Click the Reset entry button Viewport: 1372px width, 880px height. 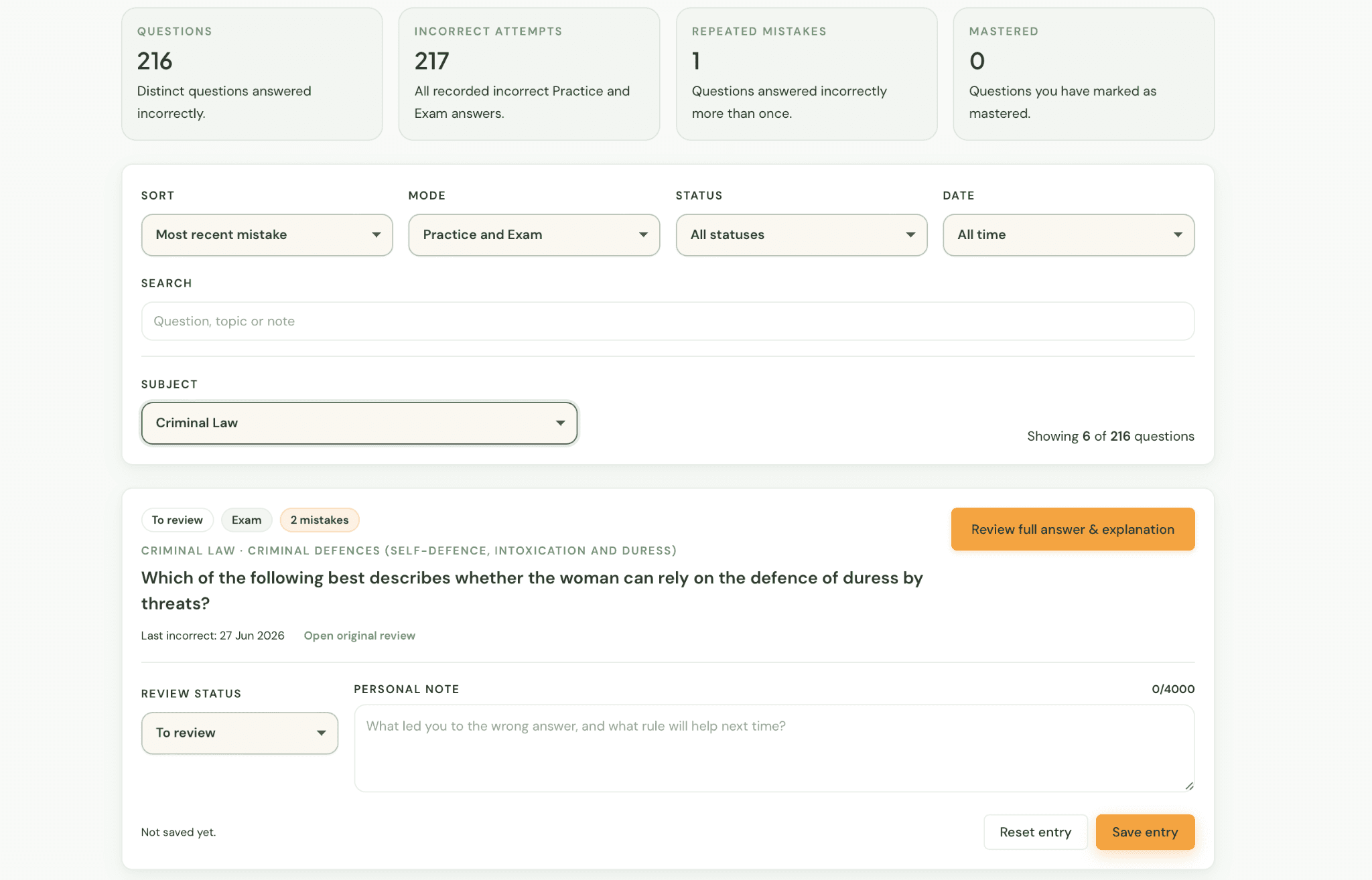[x=1035, y=832]
